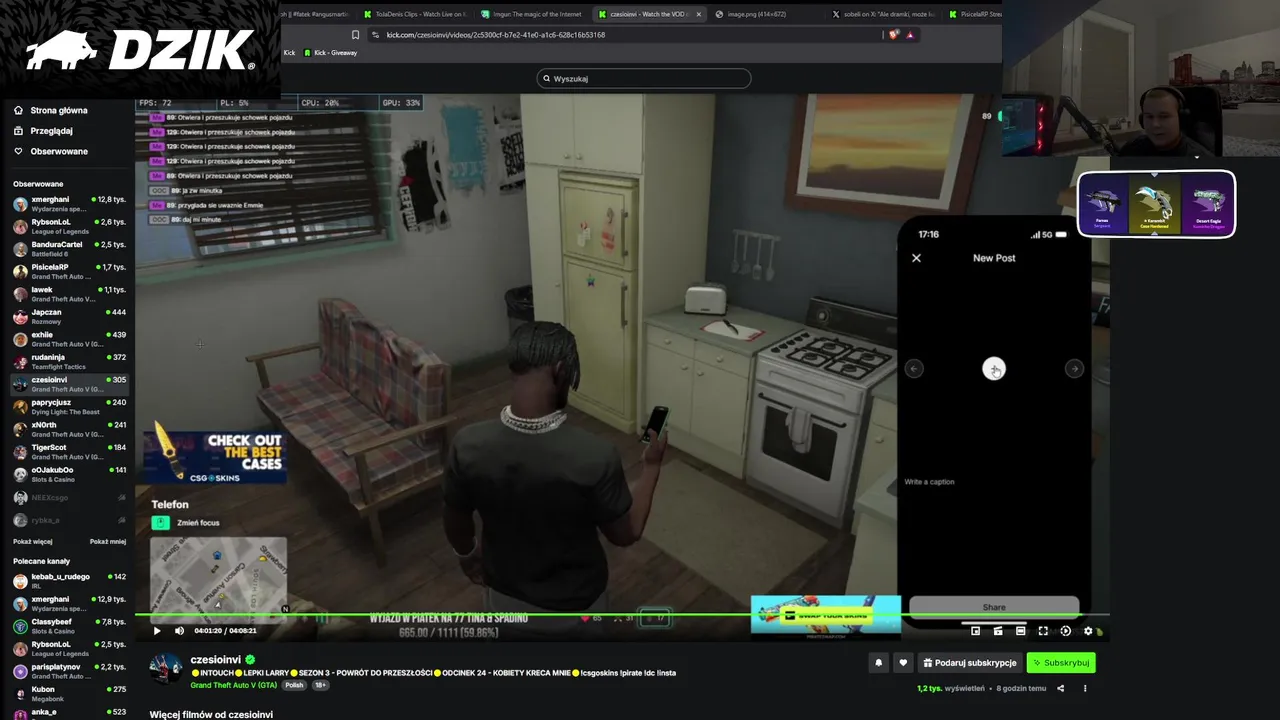Enable theater mode in the video player

[1020, 631]
